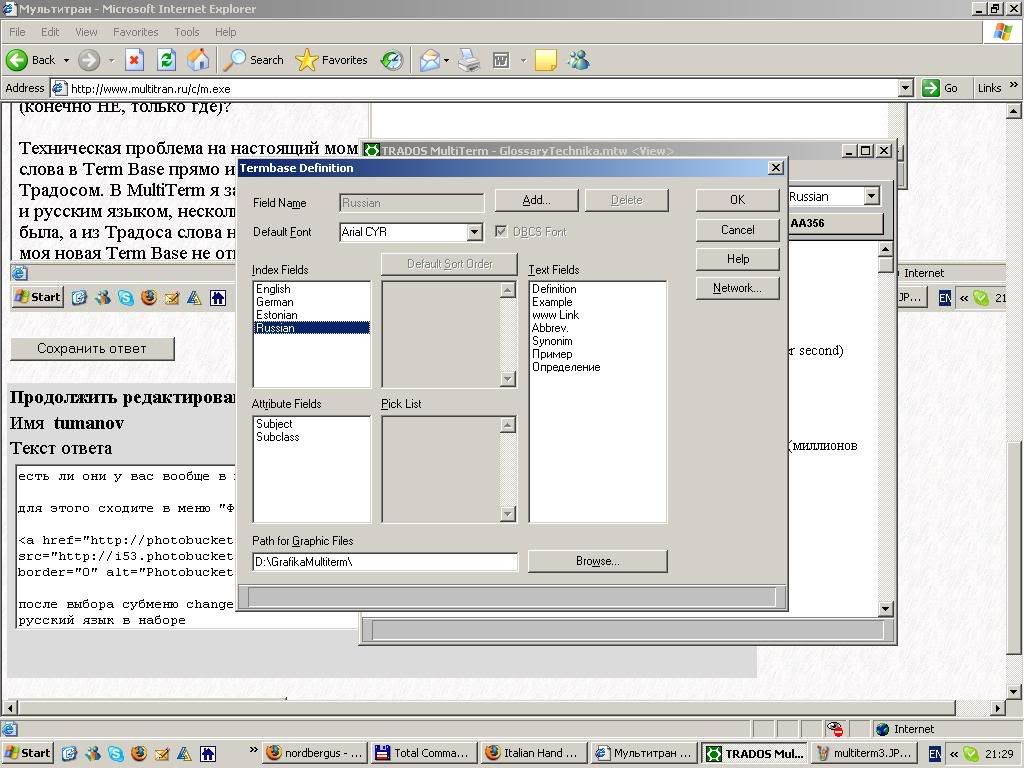Refresh the page with the Refresh icon

point(167,60)
